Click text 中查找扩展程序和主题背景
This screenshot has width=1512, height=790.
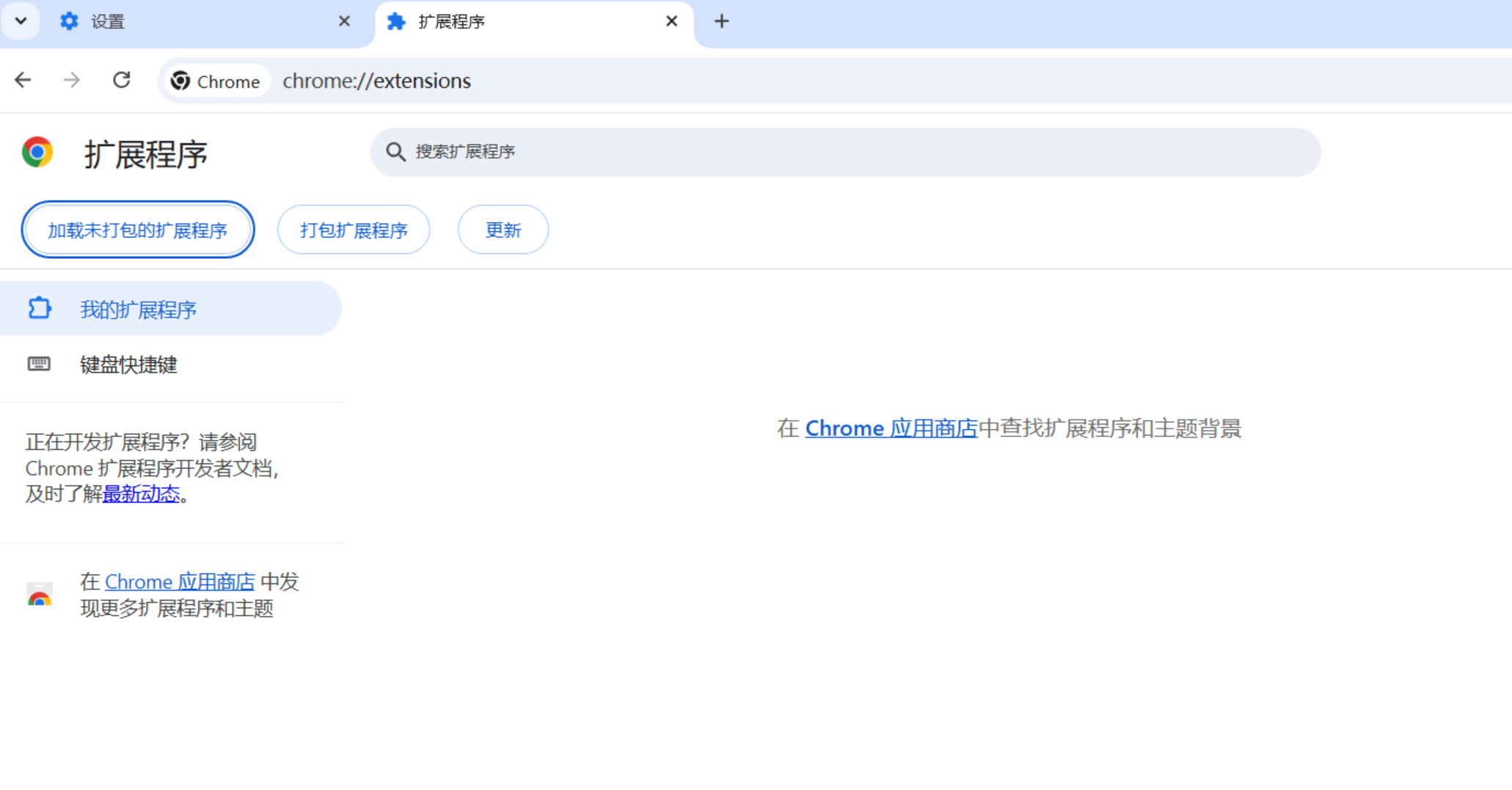pyautogui.click(x=1110, y=428)
